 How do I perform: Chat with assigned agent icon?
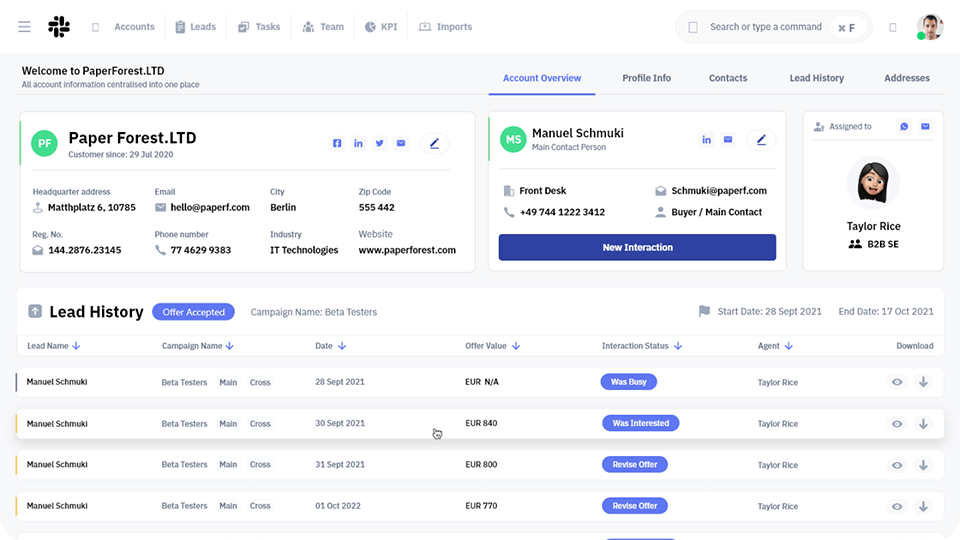(x=904, y=127)
